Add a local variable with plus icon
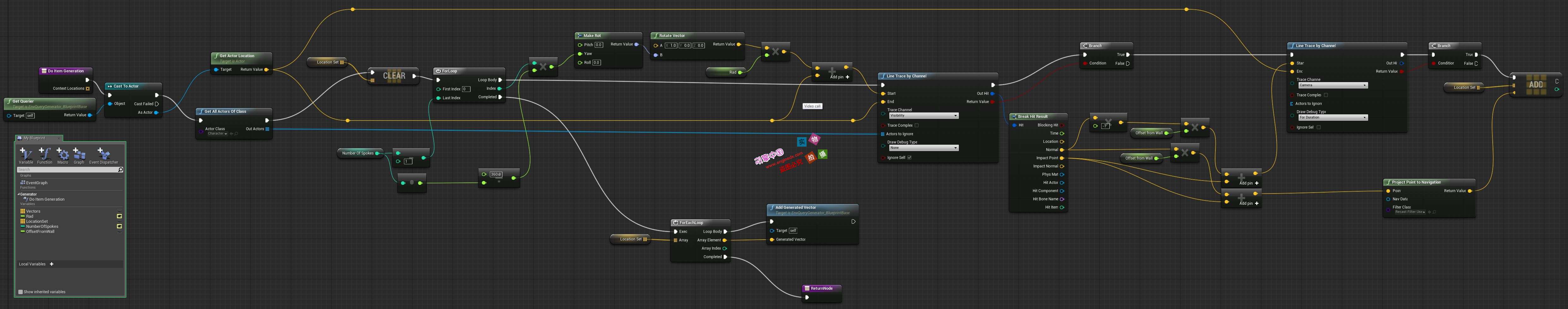 click(x=52, y=264)
